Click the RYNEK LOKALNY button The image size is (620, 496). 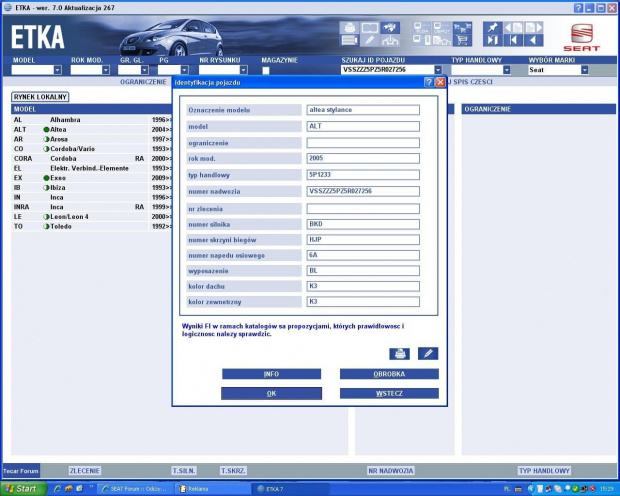point(40,97)
